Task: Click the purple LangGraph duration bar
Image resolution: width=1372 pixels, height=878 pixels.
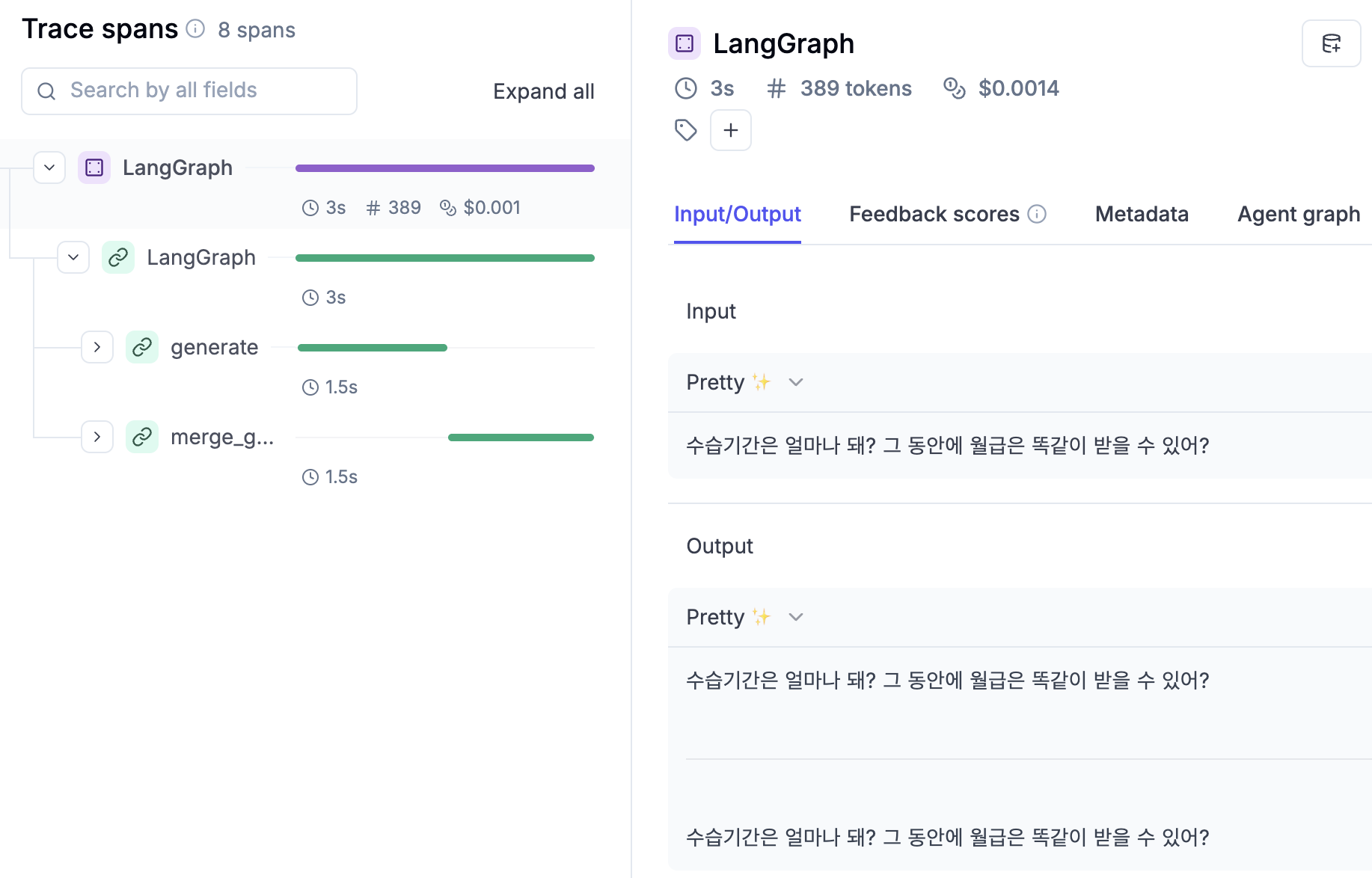Action: tap(445, 168)
